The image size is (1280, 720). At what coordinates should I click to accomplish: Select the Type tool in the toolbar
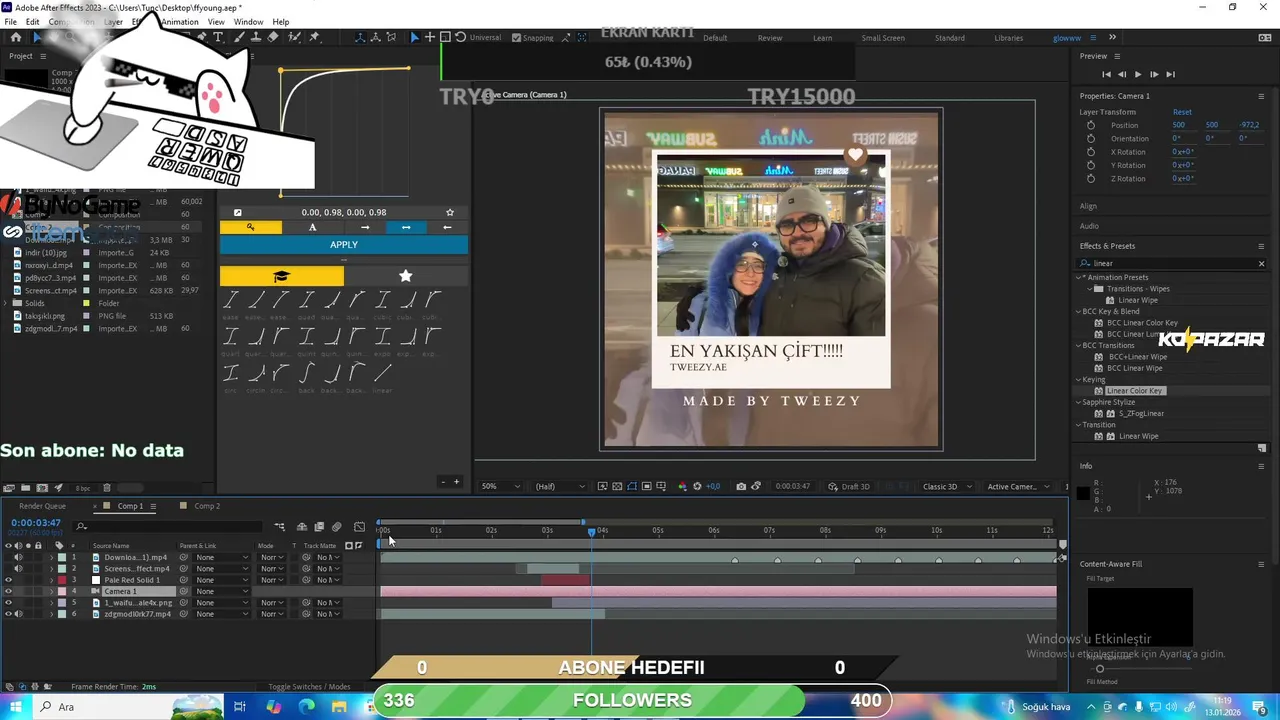(x=219, y=37)
